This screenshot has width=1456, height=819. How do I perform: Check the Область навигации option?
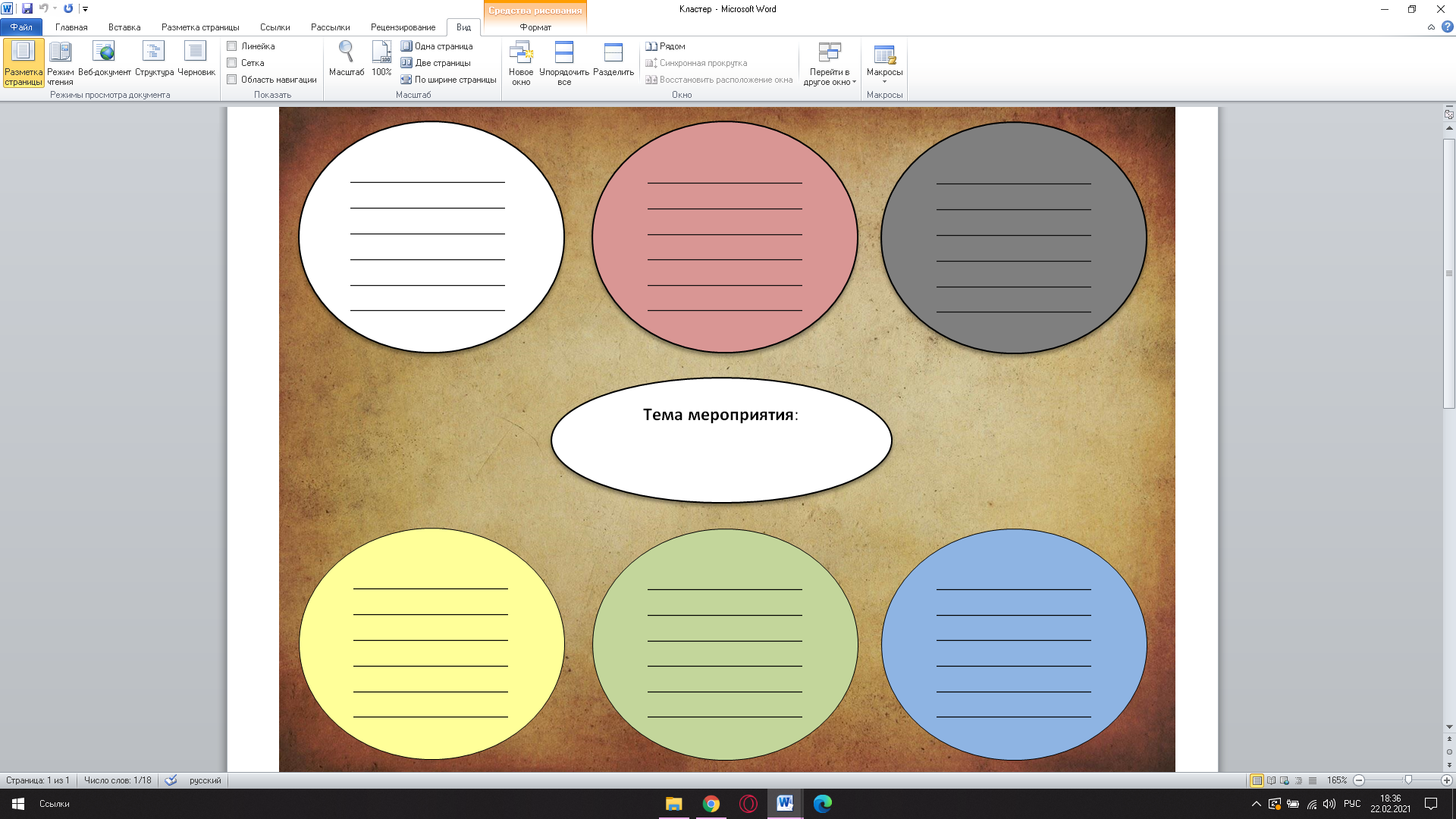tap(232, 80)
